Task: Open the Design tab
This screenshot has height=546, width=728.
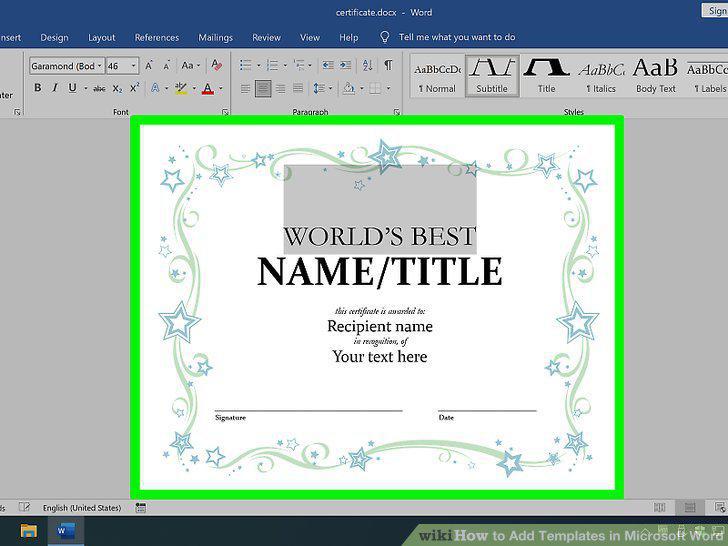Action: click(x=54, y=37)
